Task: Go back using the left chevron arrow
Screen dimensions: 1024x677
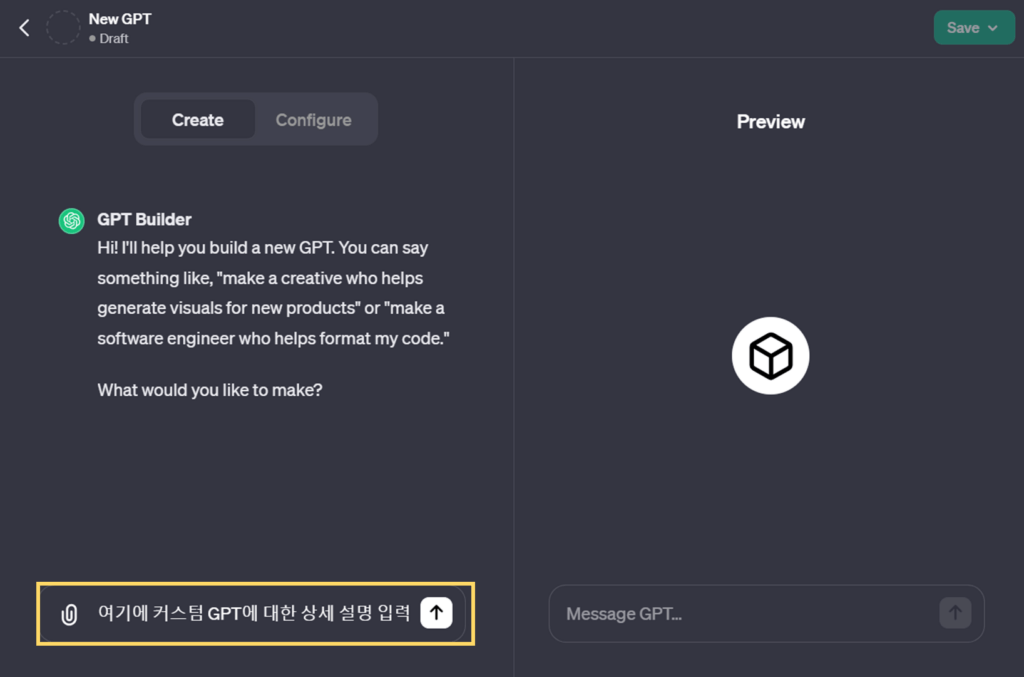Action: point(24,28)
